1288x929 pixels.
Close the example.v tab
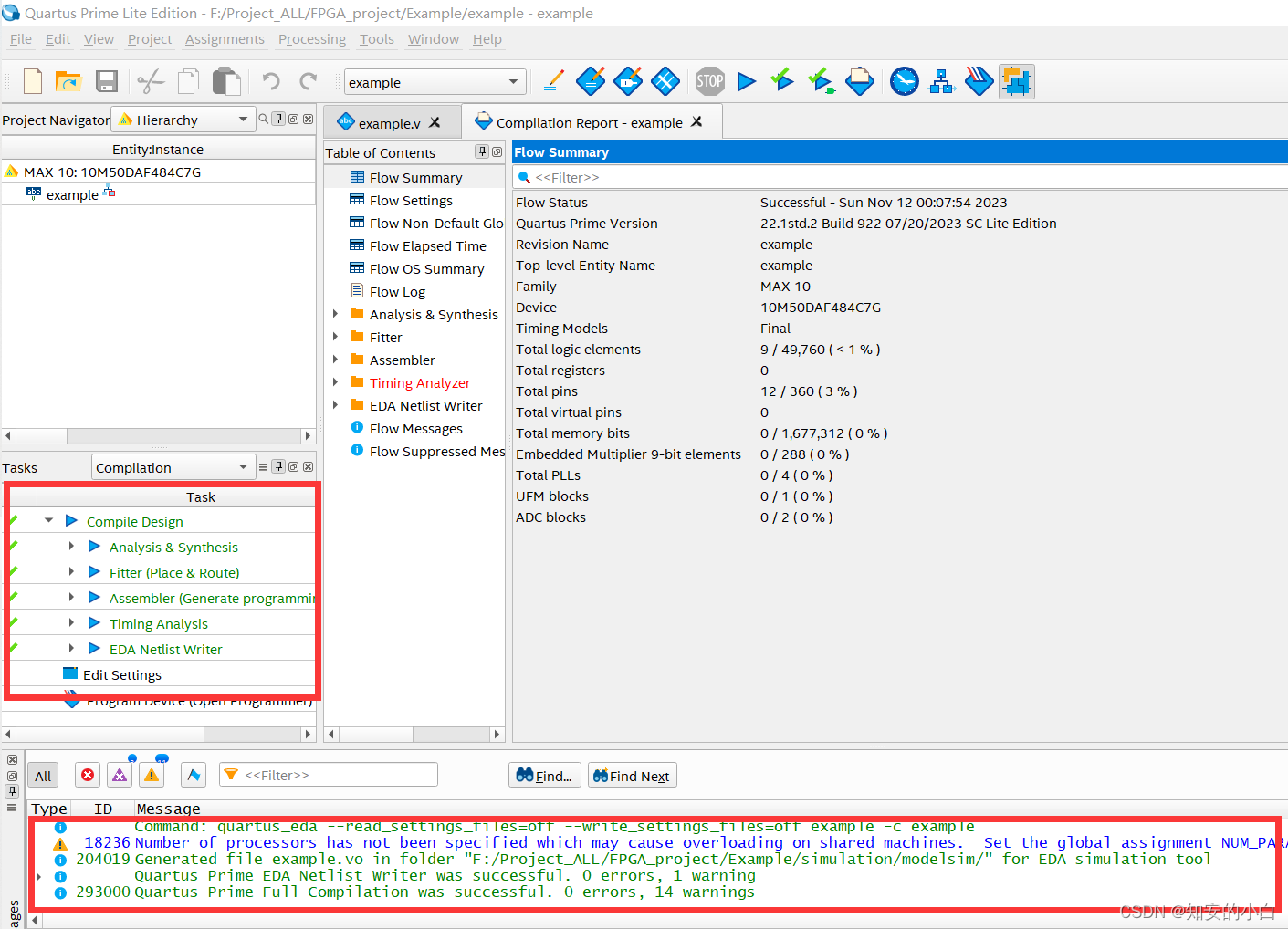tap(435, 122)
